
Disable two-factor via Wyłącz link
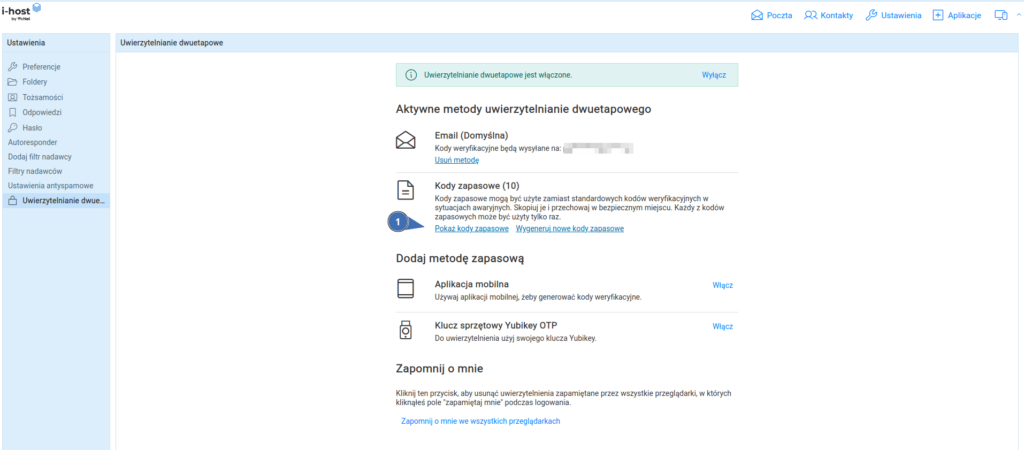pos(713,75)
